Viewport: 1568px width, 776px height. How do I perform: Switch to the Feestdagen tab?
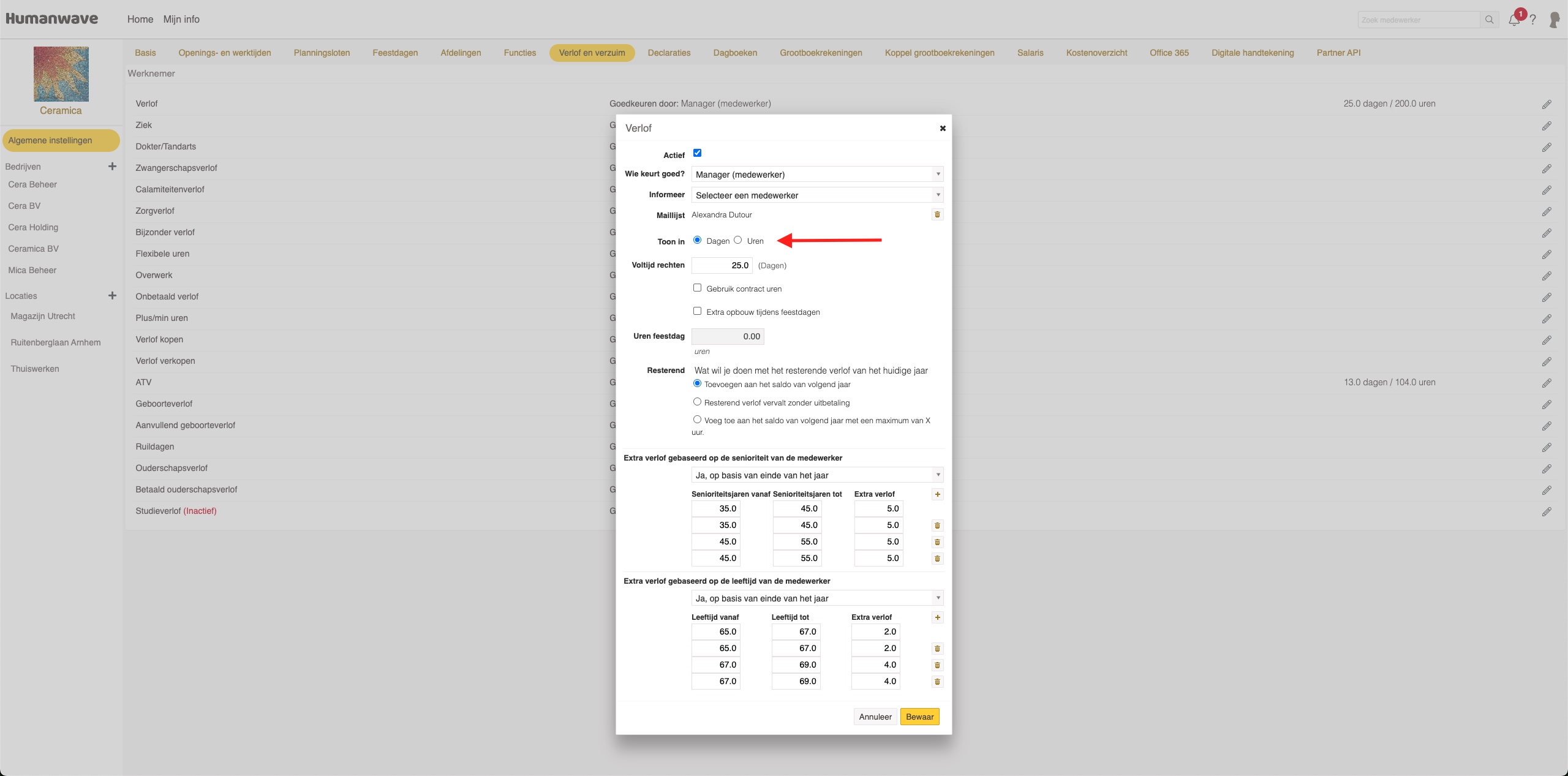395,53
